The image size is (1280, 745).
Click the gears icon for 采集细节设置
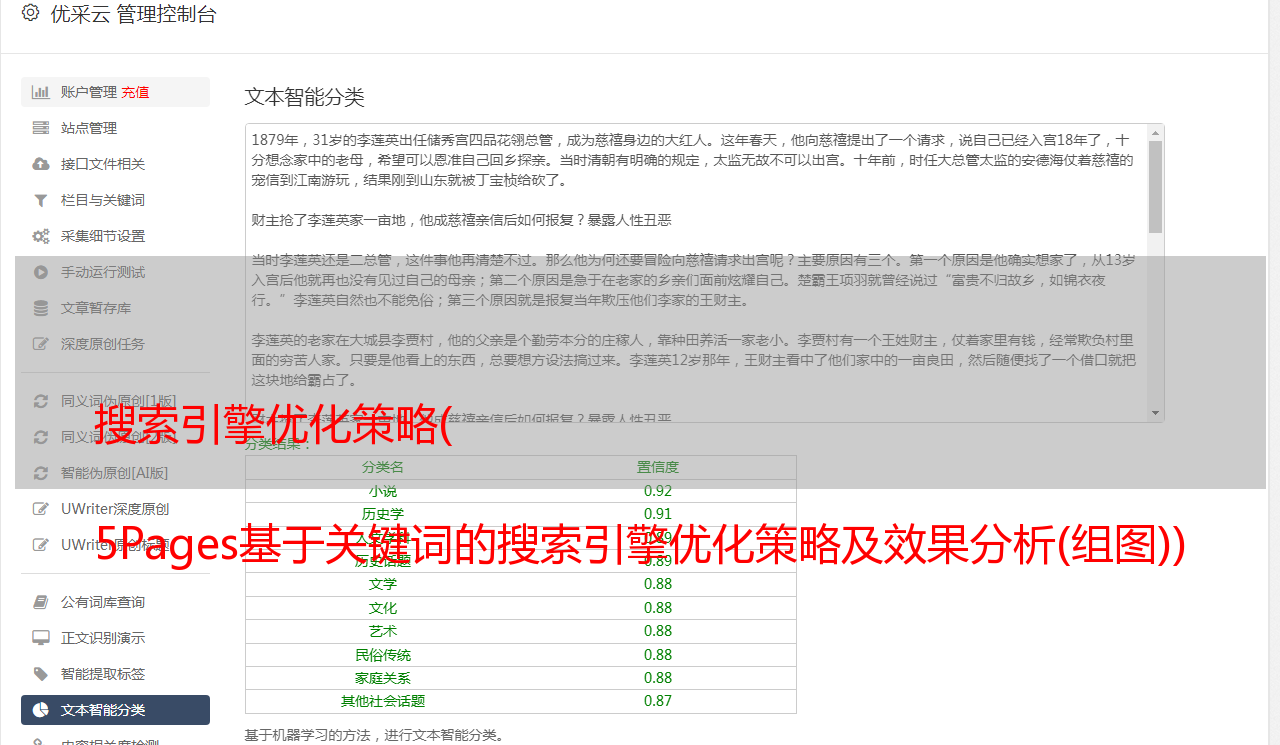point(41,236)
